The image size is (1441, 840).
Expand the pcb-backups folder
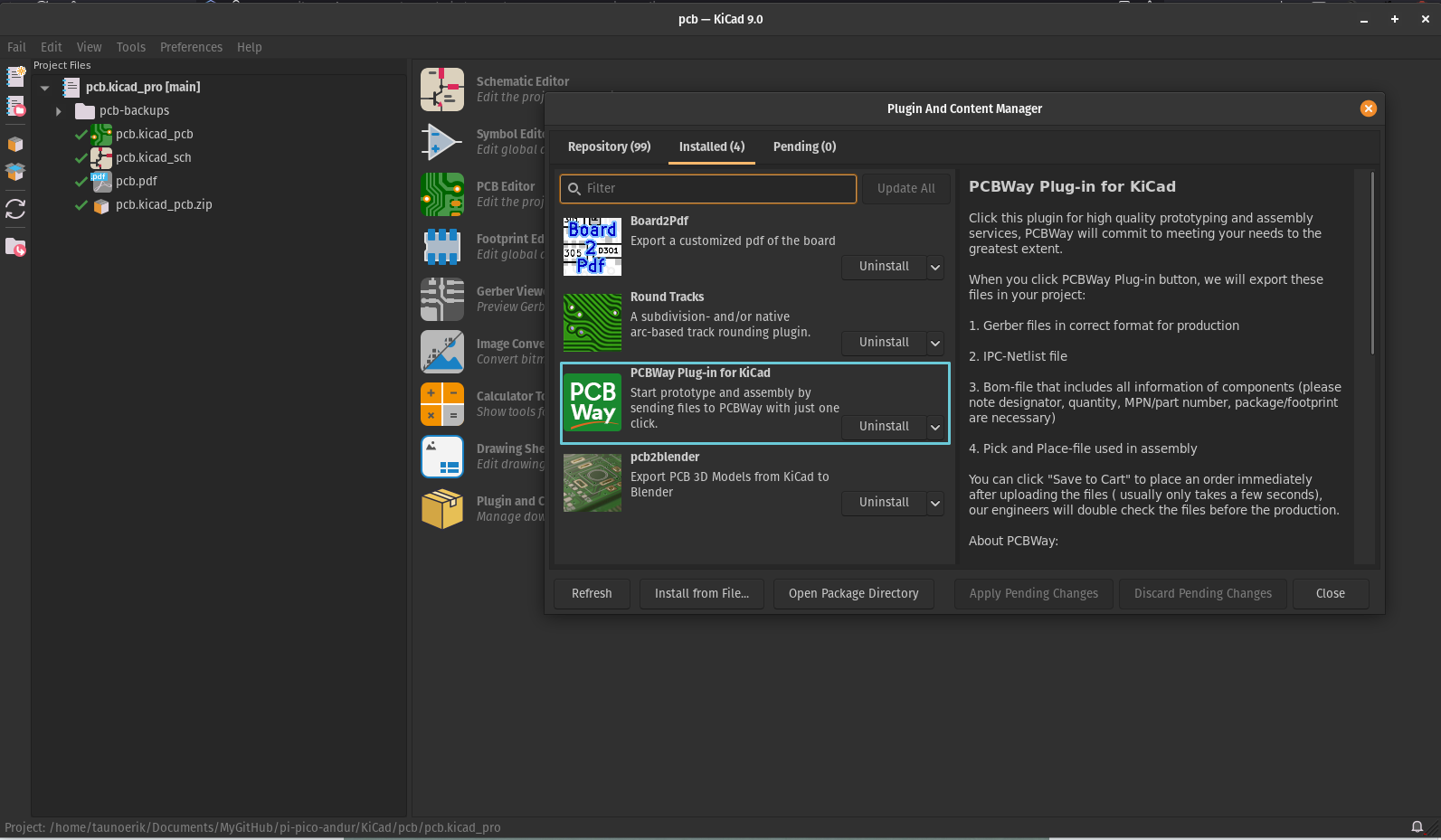pyautogui.click(x=59, y=111)
